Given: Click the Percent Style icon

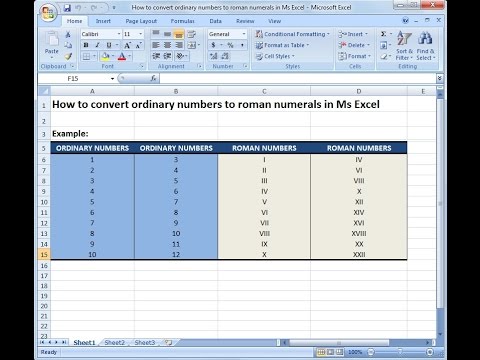Looking at the screenshot, I should (230, 45).
